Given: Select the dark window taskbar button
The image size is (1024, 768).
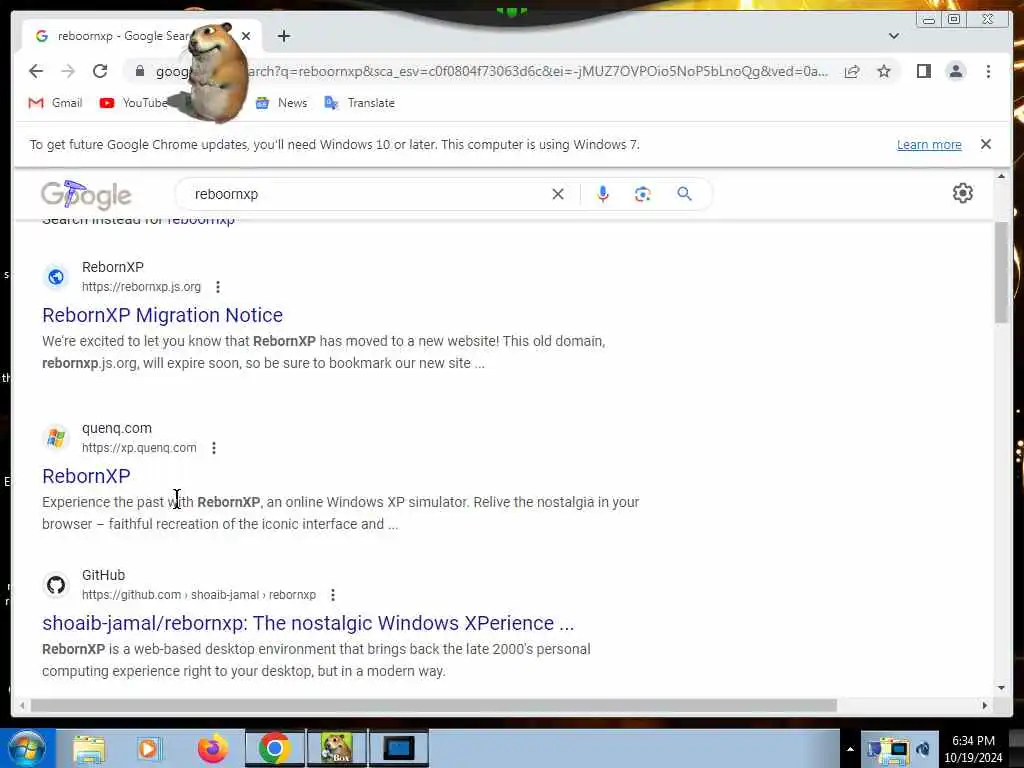Looking at the screenshot, I should tap(399, 748).
